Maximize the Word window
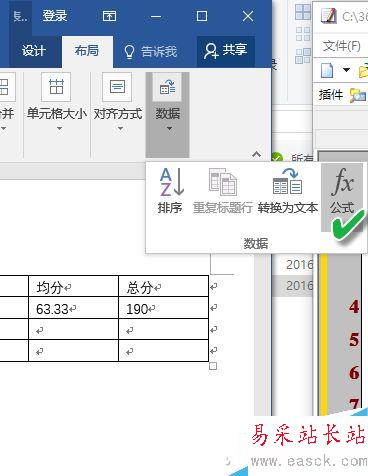This screenshot has height=476, width=368. [202, 16]
